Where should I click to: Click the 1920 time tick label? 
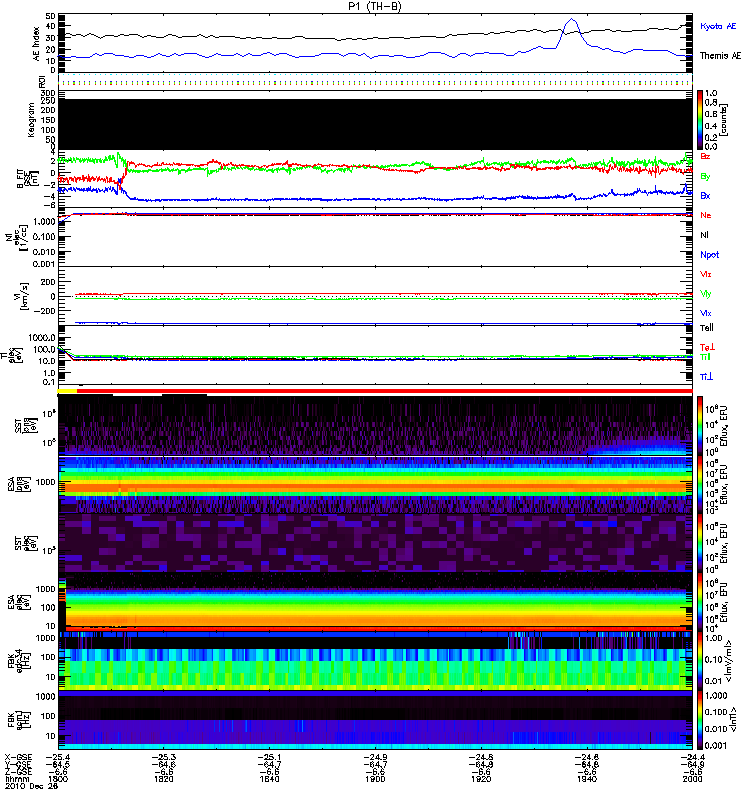(481, 779)
